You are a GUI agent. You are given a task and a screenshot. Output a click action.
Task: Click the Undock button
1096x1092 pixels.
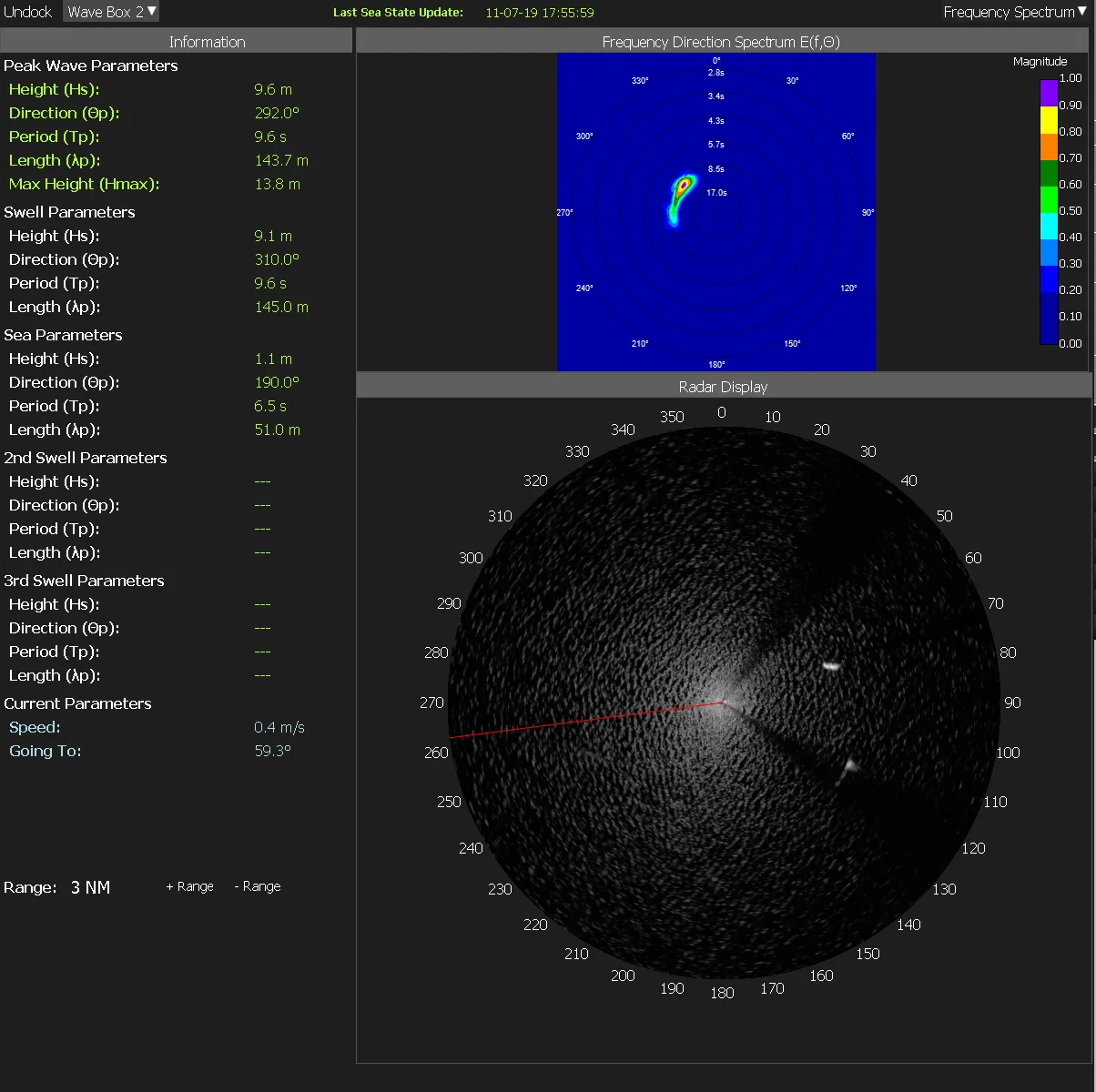point(28,12)
